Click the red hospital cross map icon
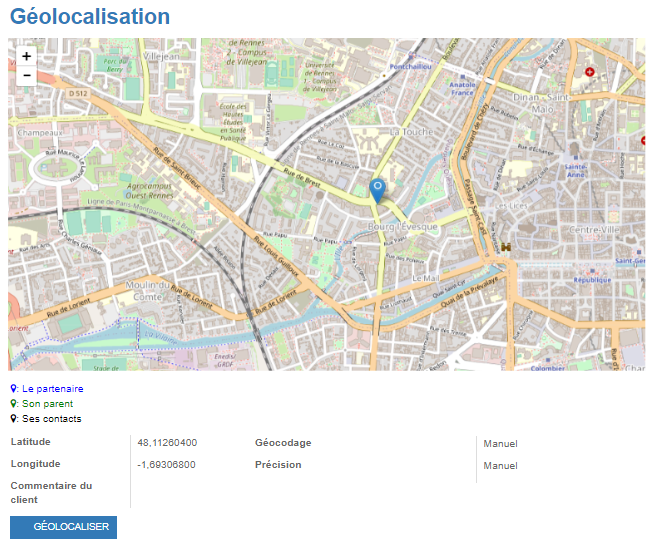This screenshot has width=652, height=547. coord(589,72)
